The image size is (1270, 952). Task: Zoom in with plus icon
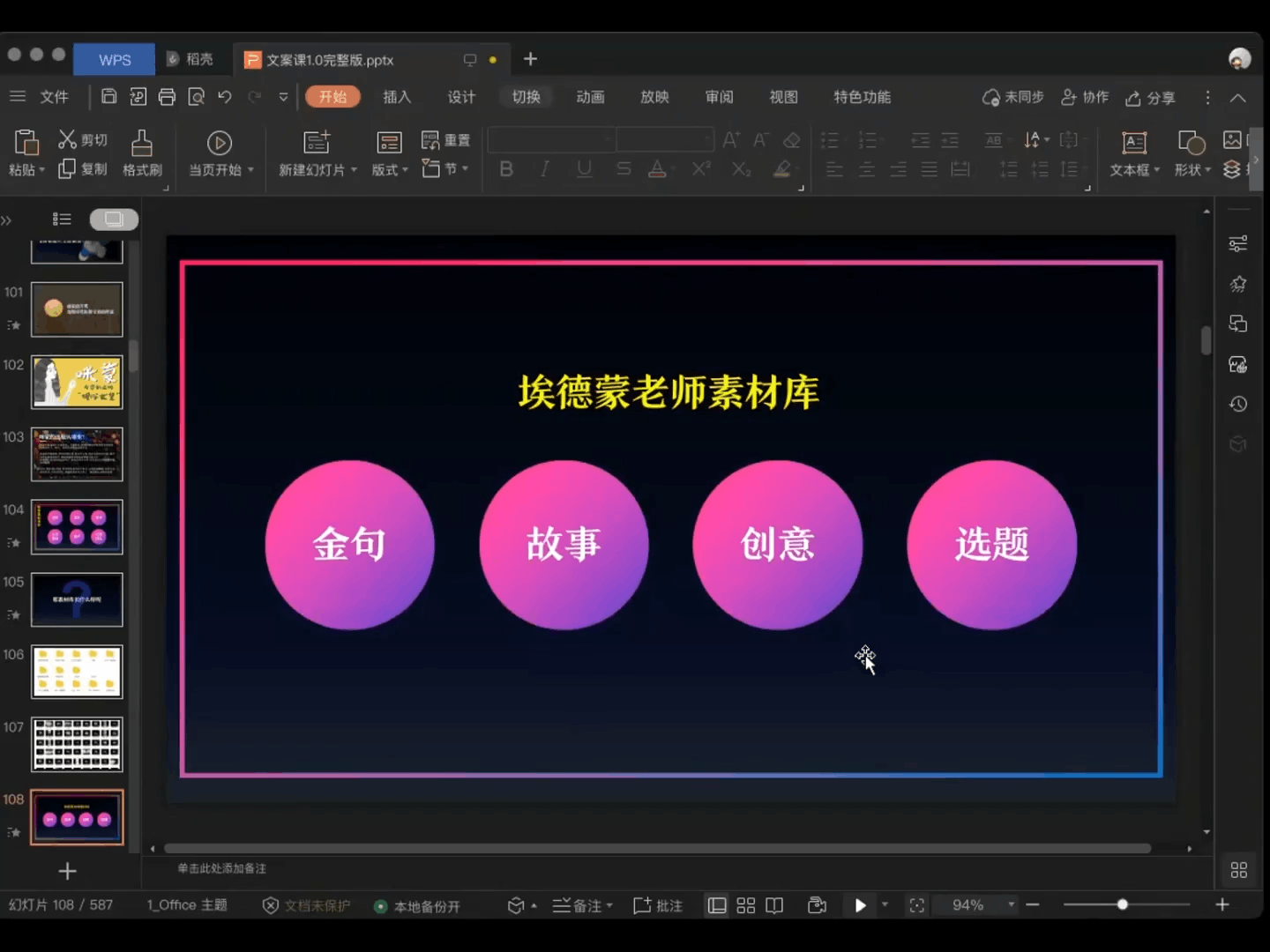point(1222,904)
